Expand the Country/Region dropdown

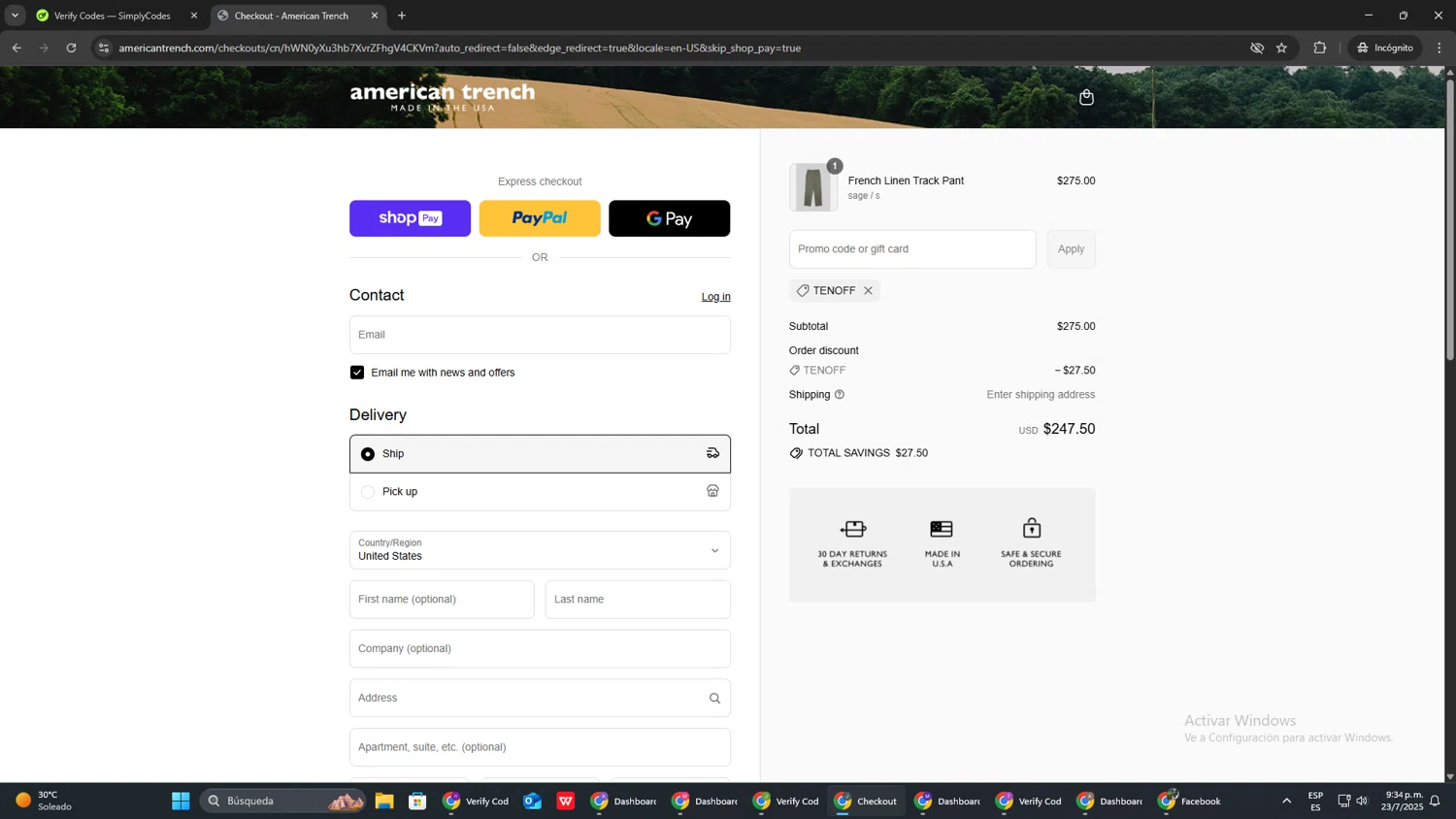point(540,550)
